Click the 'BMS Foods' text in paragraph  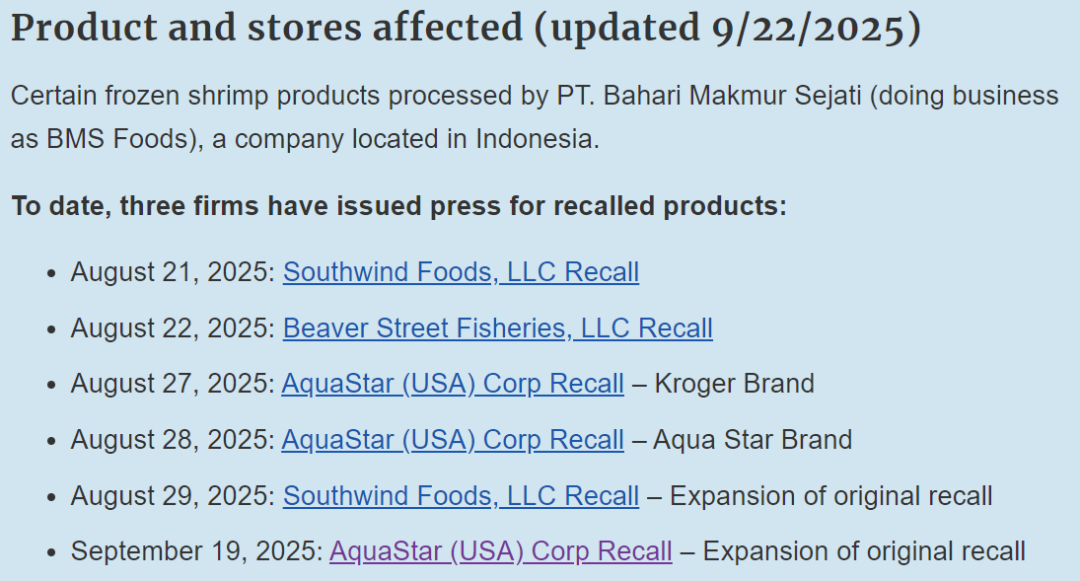click(x=117, y=139)
